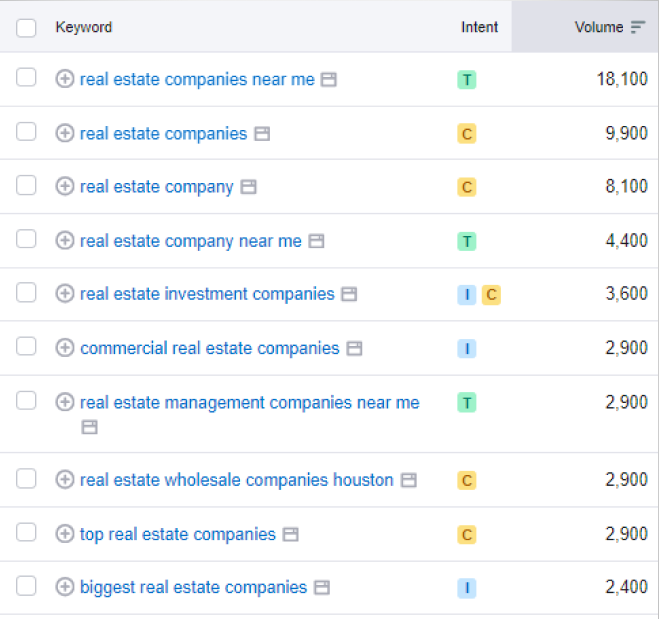Open SERP icon for 'real estate investment companies'
659x619 pixels.
click(x=349, y=294)
